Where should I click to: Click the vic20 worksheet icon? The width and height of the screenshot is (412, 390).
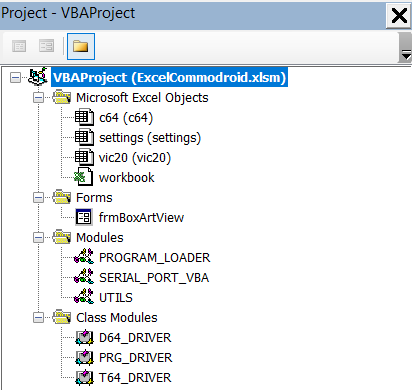(x=84, y=157)
